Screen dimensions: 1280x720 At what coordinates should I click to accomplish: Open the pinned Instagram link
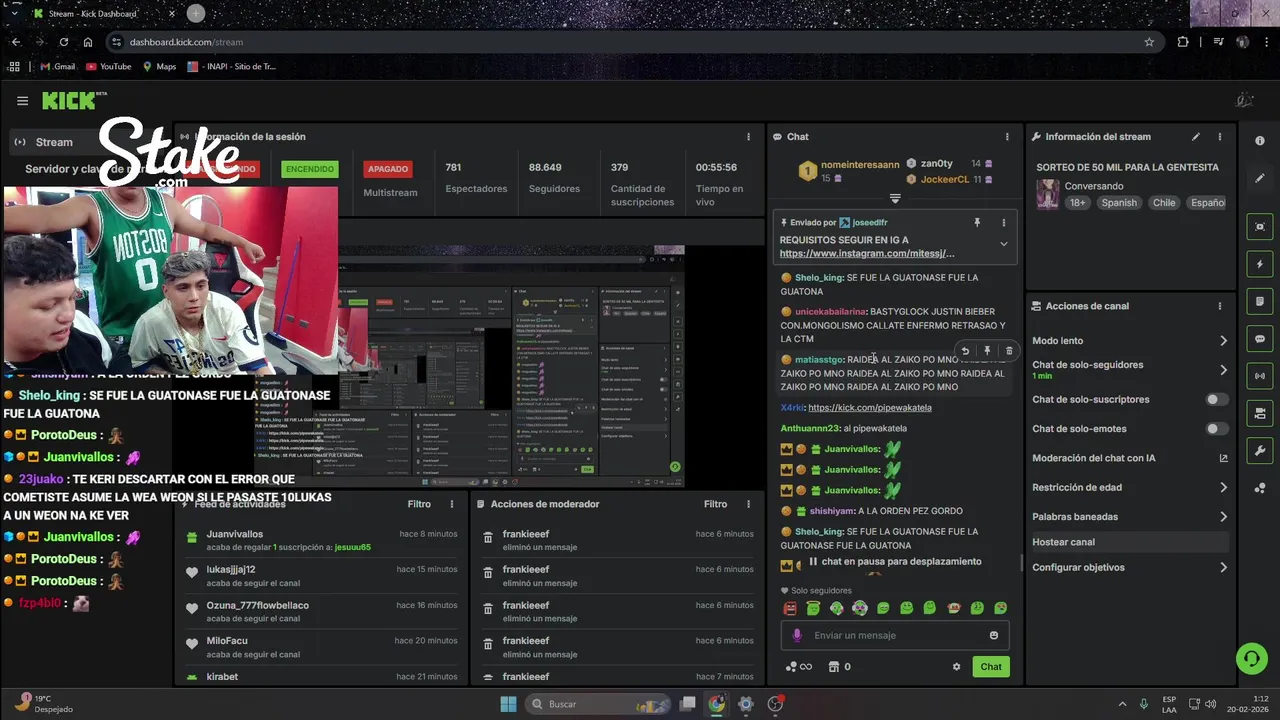coord(867,254)
